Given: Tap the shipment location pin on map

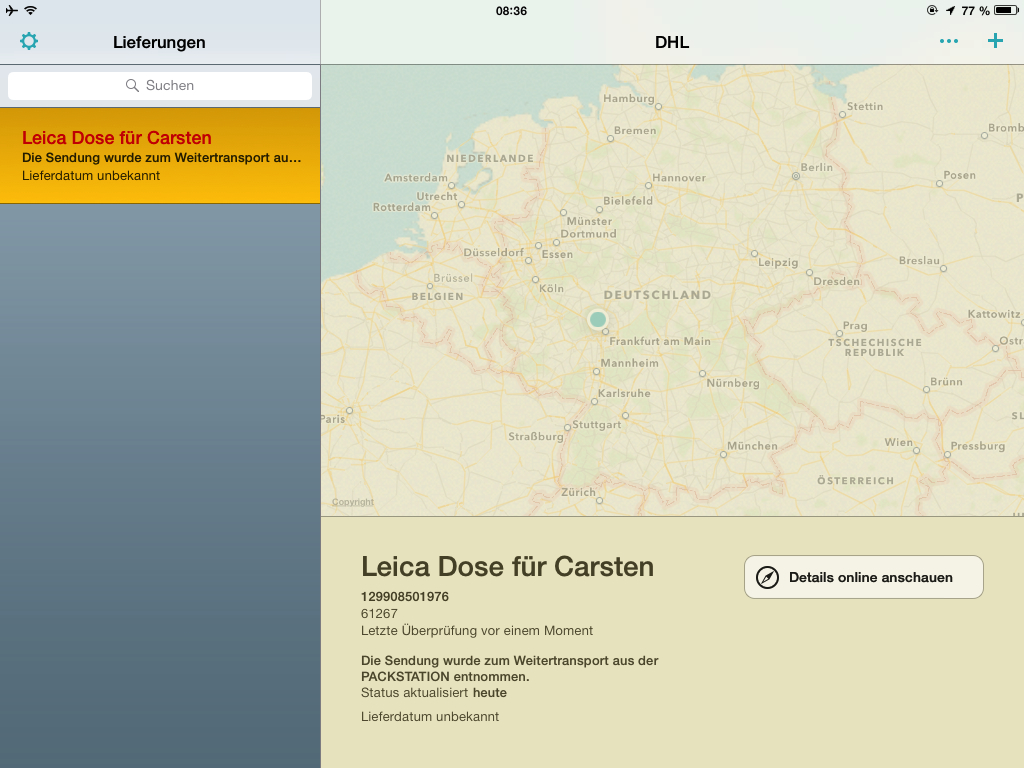Looking at the screenshot, I should (598, 319).
